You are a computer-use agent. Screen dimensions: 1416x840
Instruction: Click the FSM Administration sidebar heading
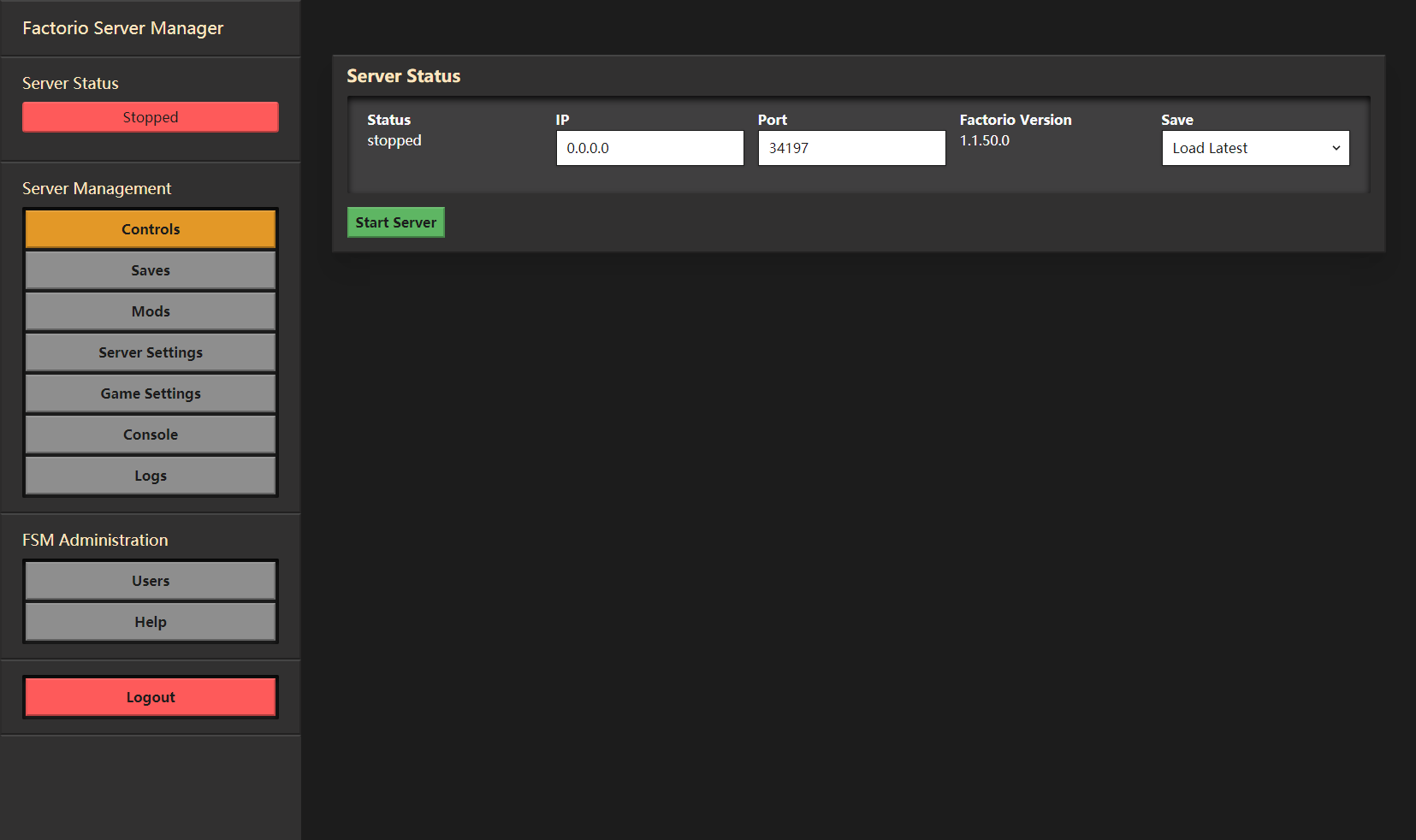pyautogui.click(x=95, y=540)
